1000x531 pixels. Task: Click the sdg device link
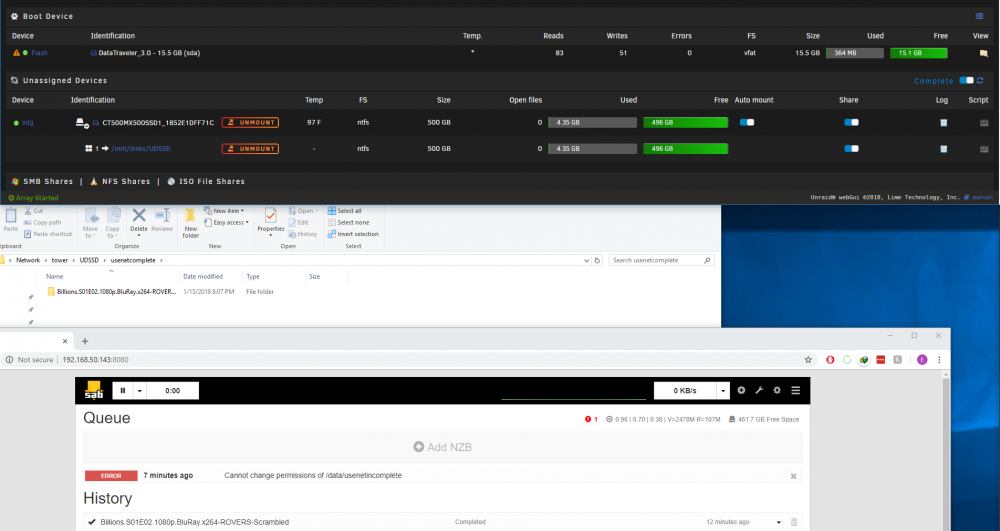[27, 122]
